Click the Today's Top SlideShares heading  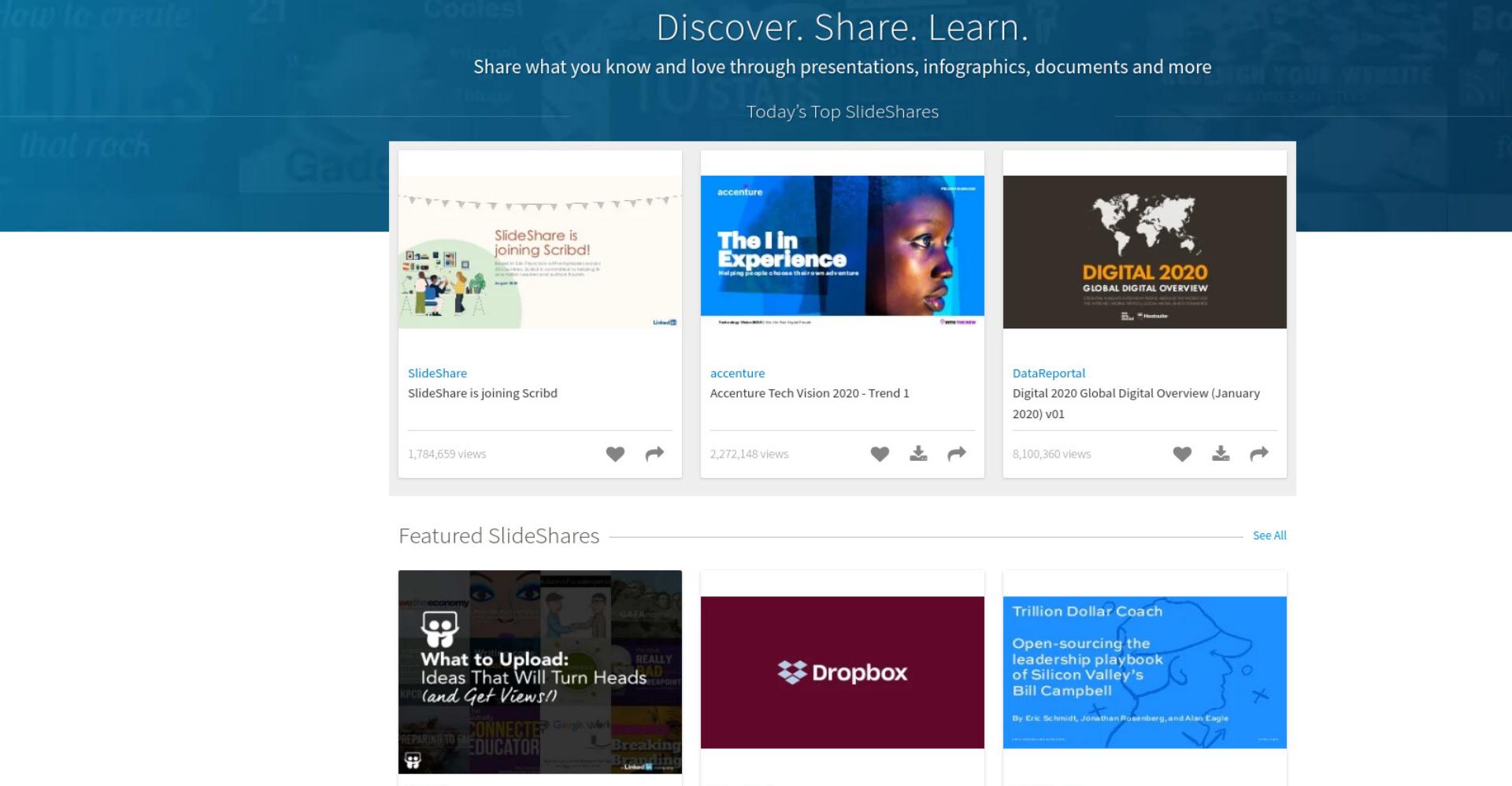(843, 112)
